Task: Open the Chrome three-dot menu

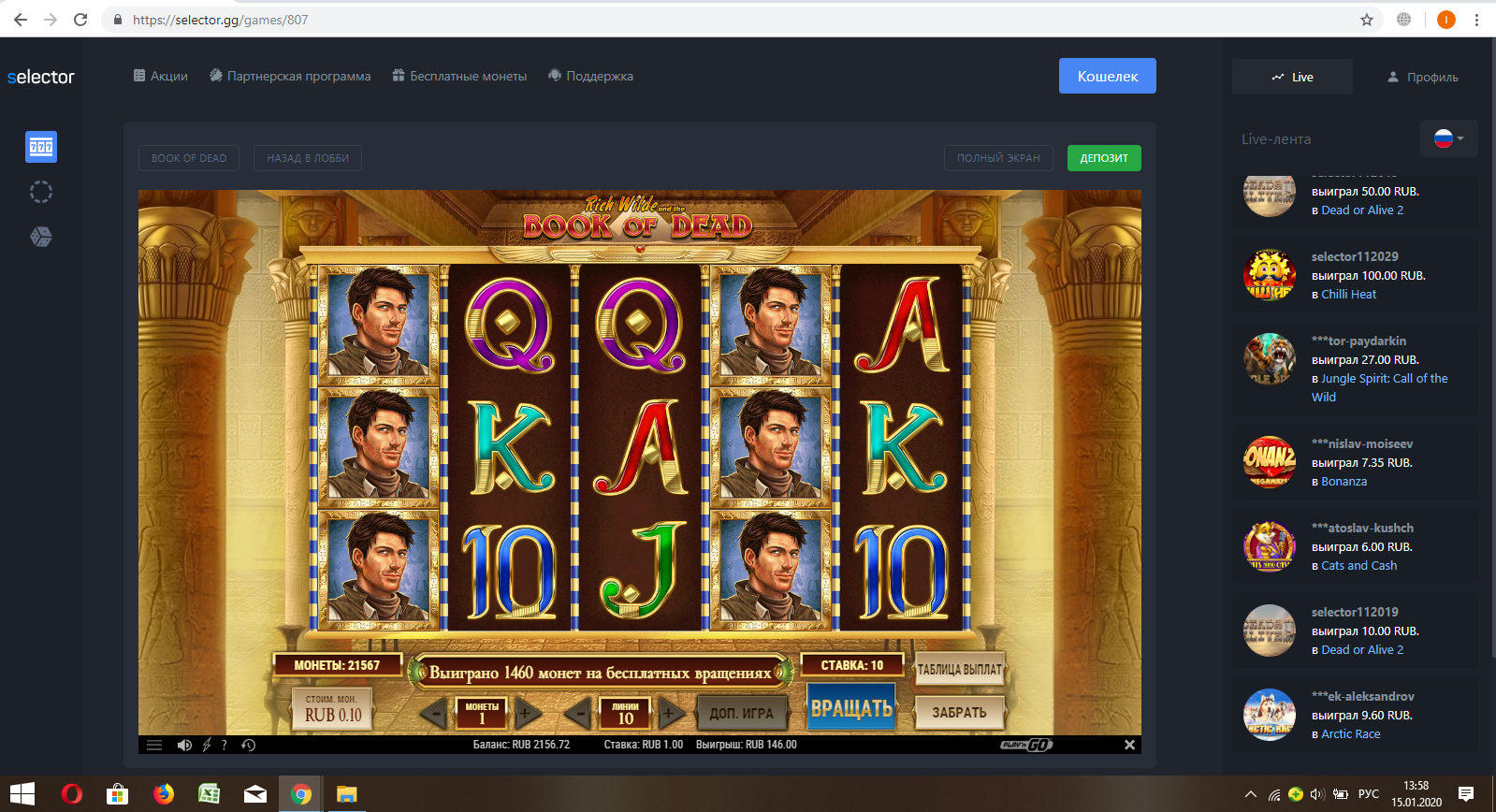Action: (x=1476, y=20)
